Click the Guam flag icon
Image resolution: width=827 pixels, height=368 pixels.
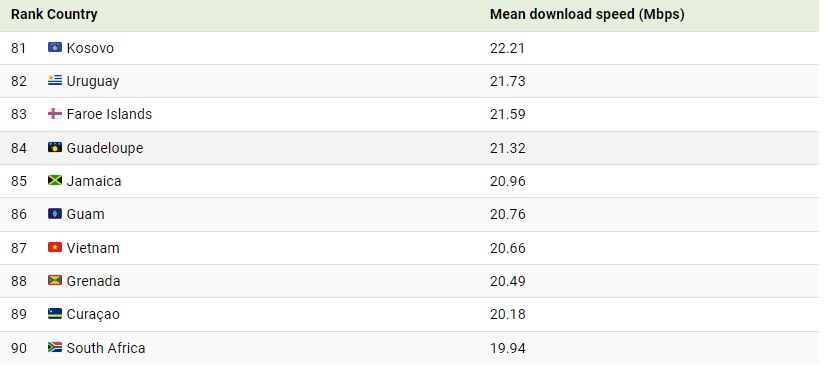(55, 214)
